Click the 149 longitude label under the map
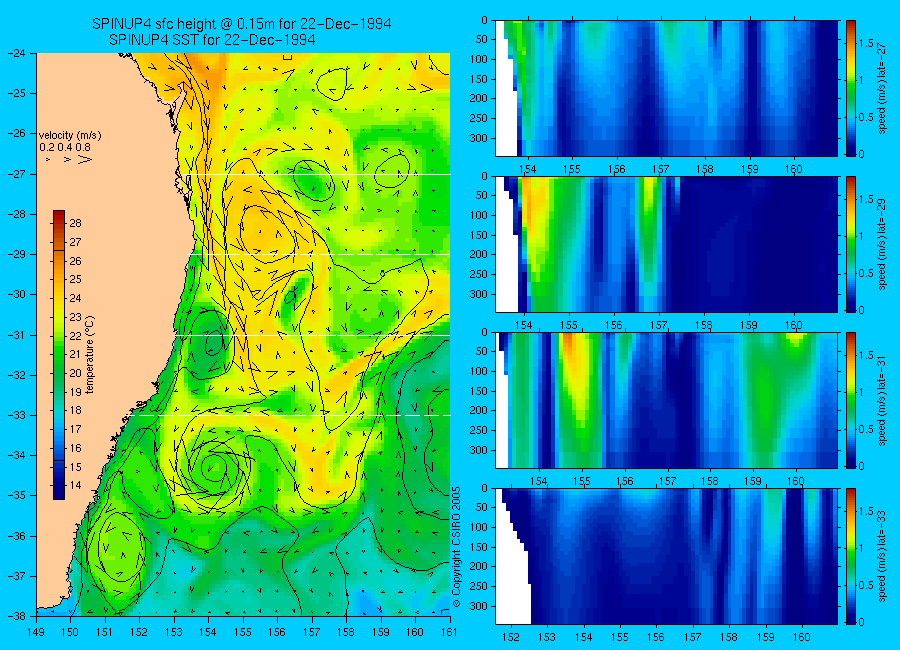The image size is (900, 650). 36,632
